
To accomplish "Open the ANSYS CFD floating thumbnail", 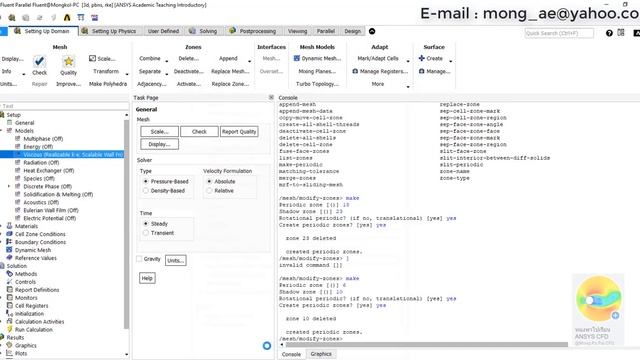I will [598, 311].
